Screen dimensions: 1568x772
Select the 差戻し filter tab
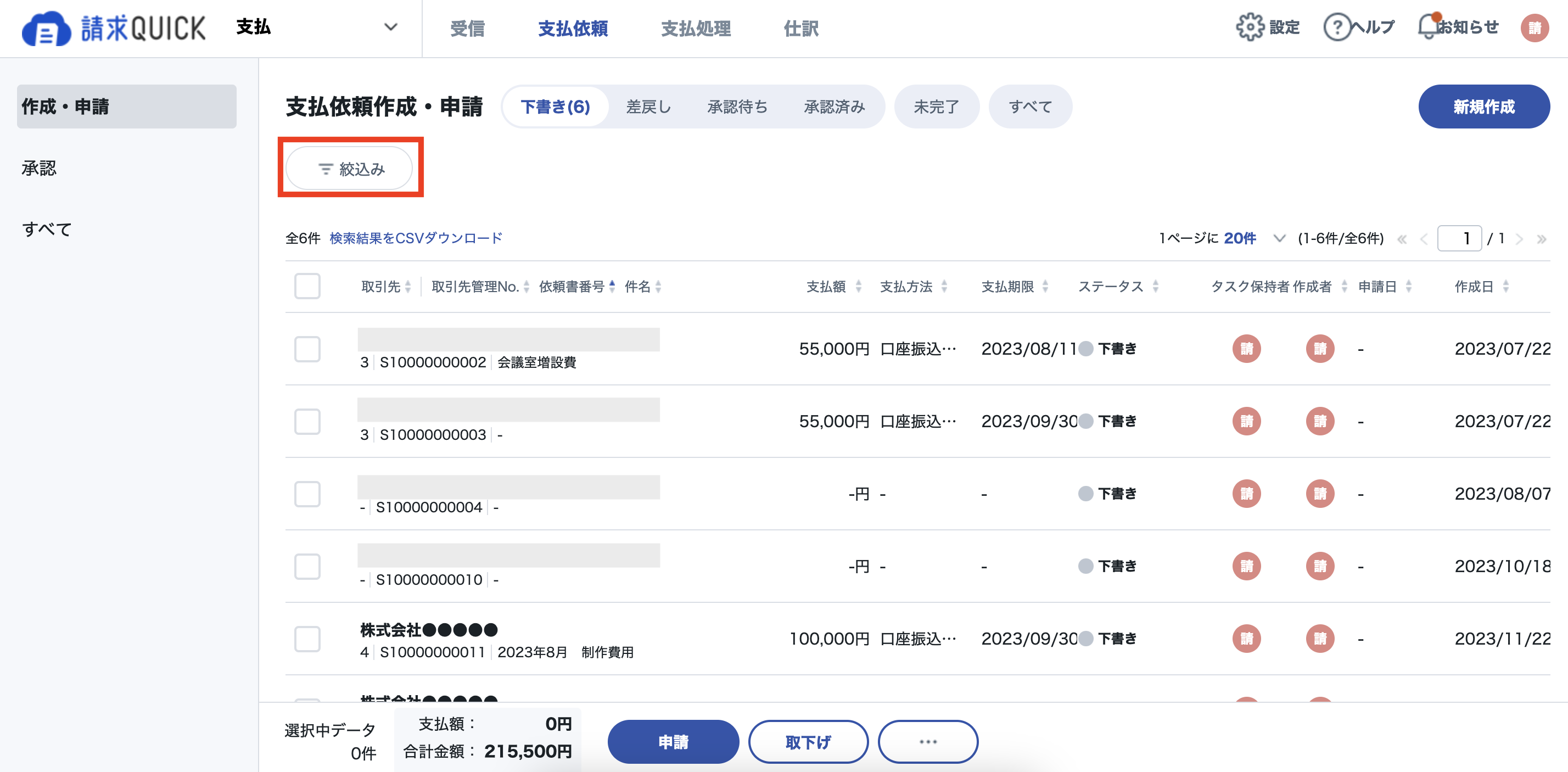648,107
